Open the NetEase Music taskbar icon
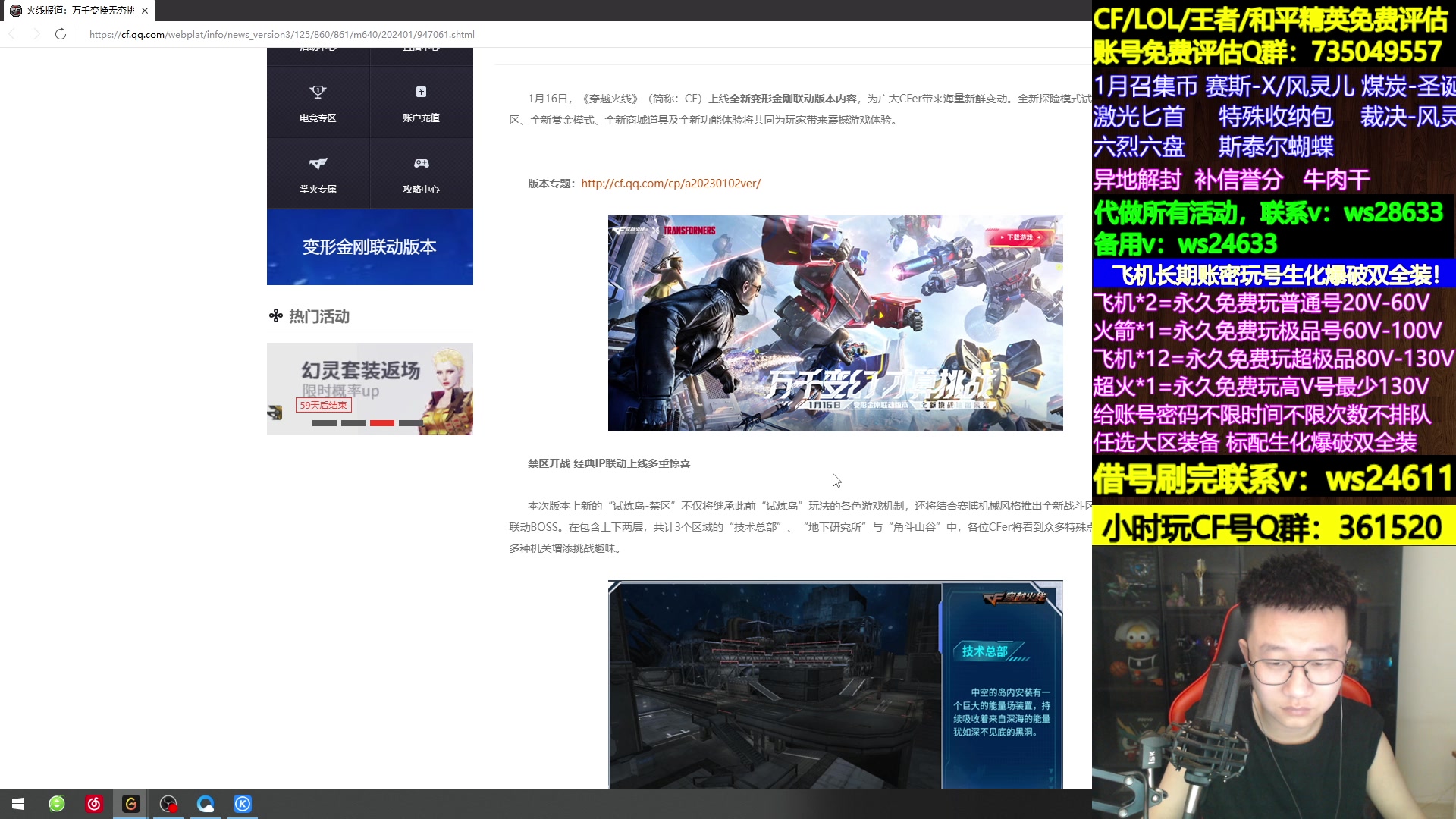This screenshot has height=819, width=1456. (x=94, y=804)
